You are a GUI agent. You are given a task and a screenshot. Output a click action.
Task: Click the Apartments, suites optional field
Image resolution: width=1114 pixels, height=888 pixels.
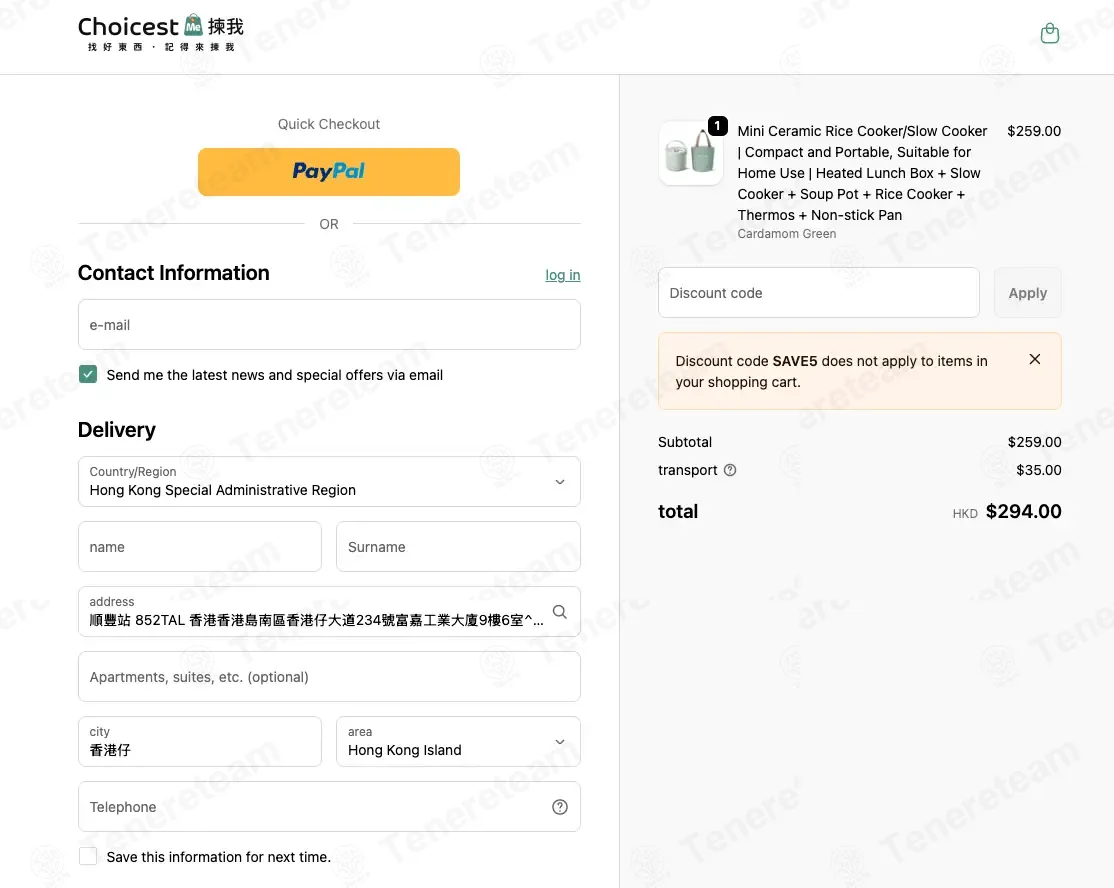click(x=329, y=677)
